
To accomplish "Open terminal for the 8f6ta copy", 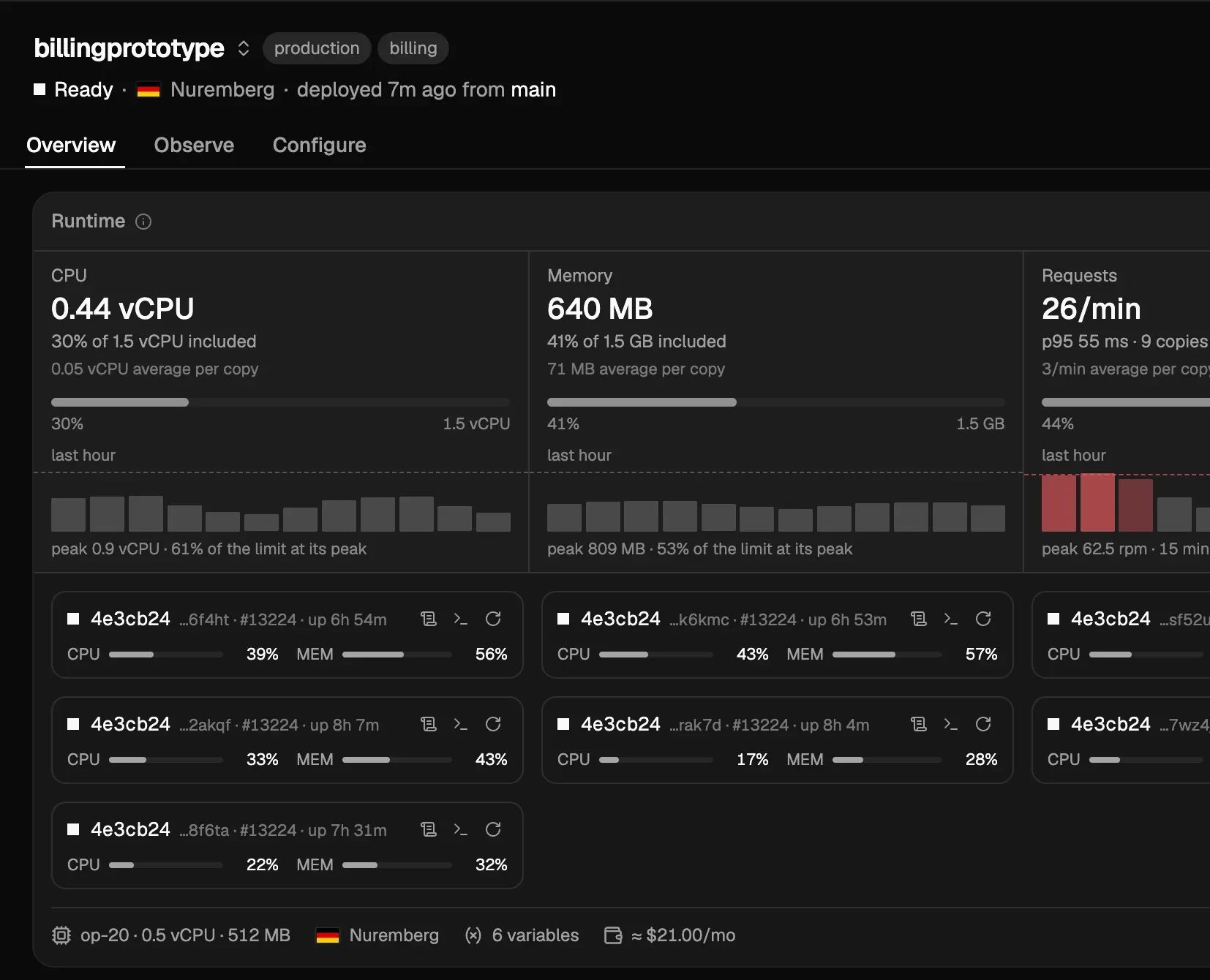I will coord(461,830).
